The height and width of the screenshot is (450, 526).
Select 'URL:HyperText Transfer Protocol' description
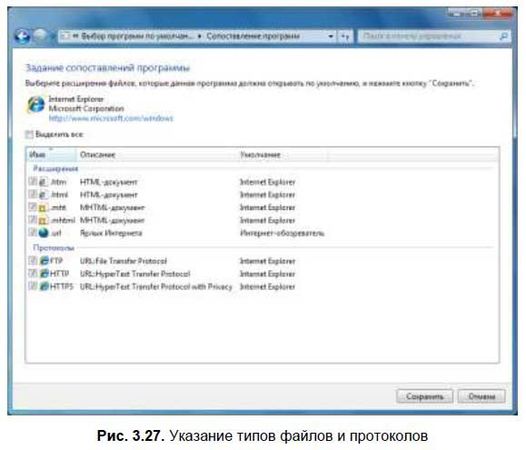[135, 273]
